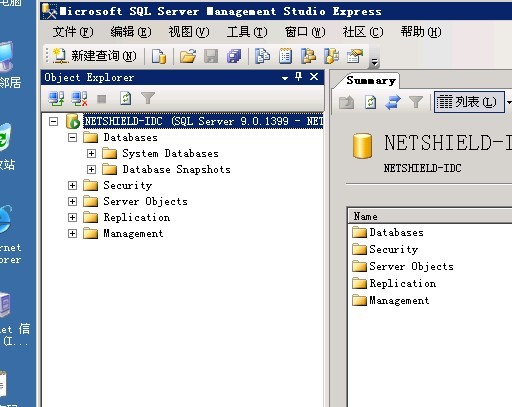Open Server Objects folder in Summary list
The width and height of the screenshot is (512, 407).
click(x=403, y=266)
